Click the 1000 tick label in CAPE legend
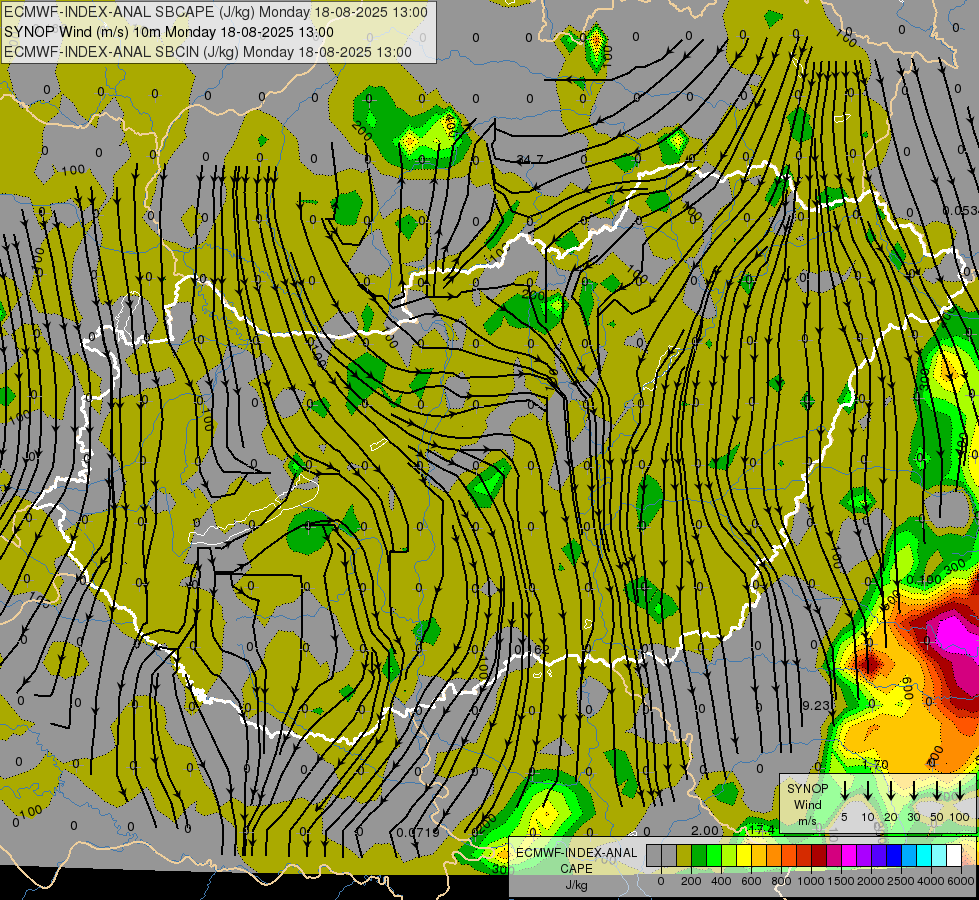Viewport: 979px width, 900px height. tap(811, 881)
